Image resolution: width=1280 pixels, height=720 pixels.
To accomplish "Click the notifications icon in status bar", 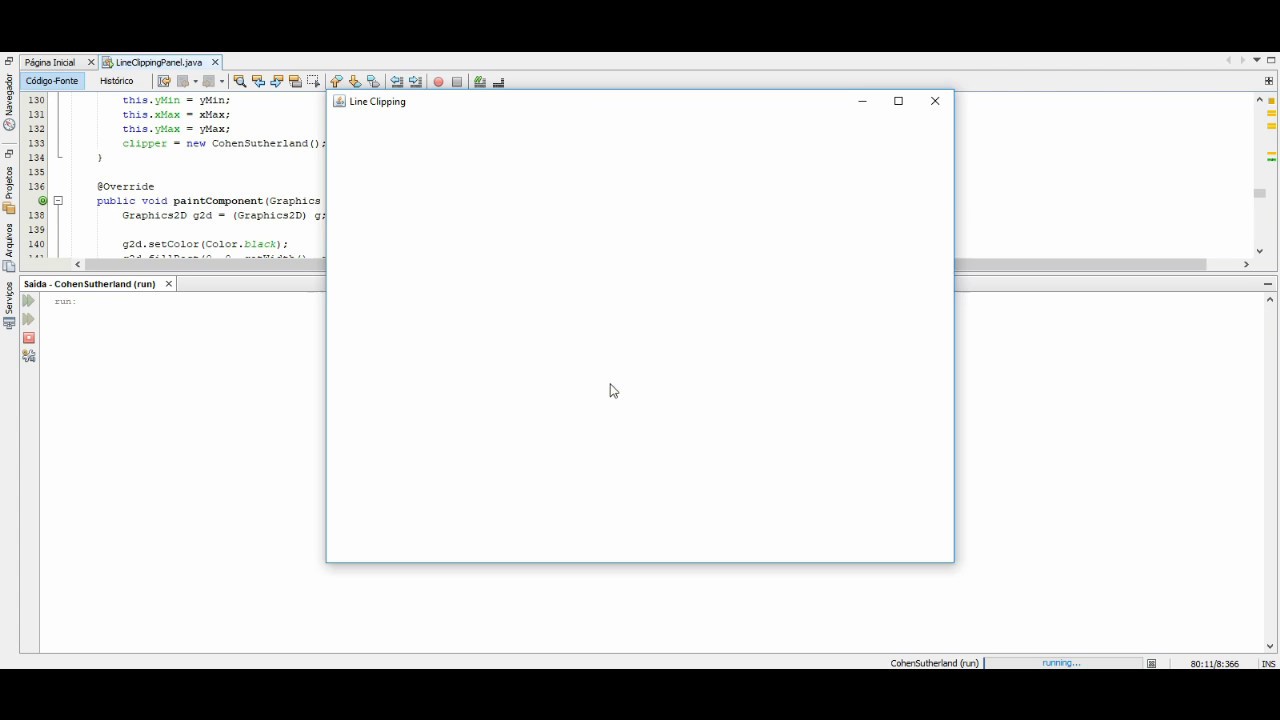I will tap(1152, 663).
